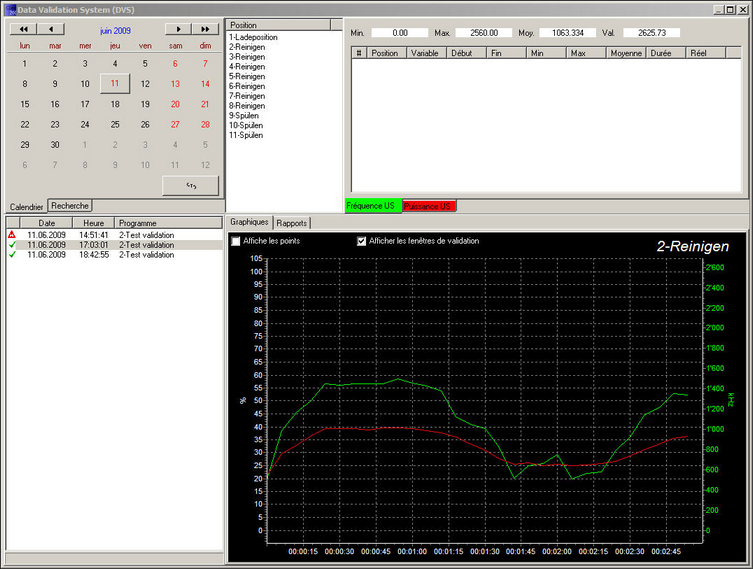Image resolution: width=753 pixels, height=569 pixels.
Task: Select position 4-Reinigen
Action: [x=247, y=67]
